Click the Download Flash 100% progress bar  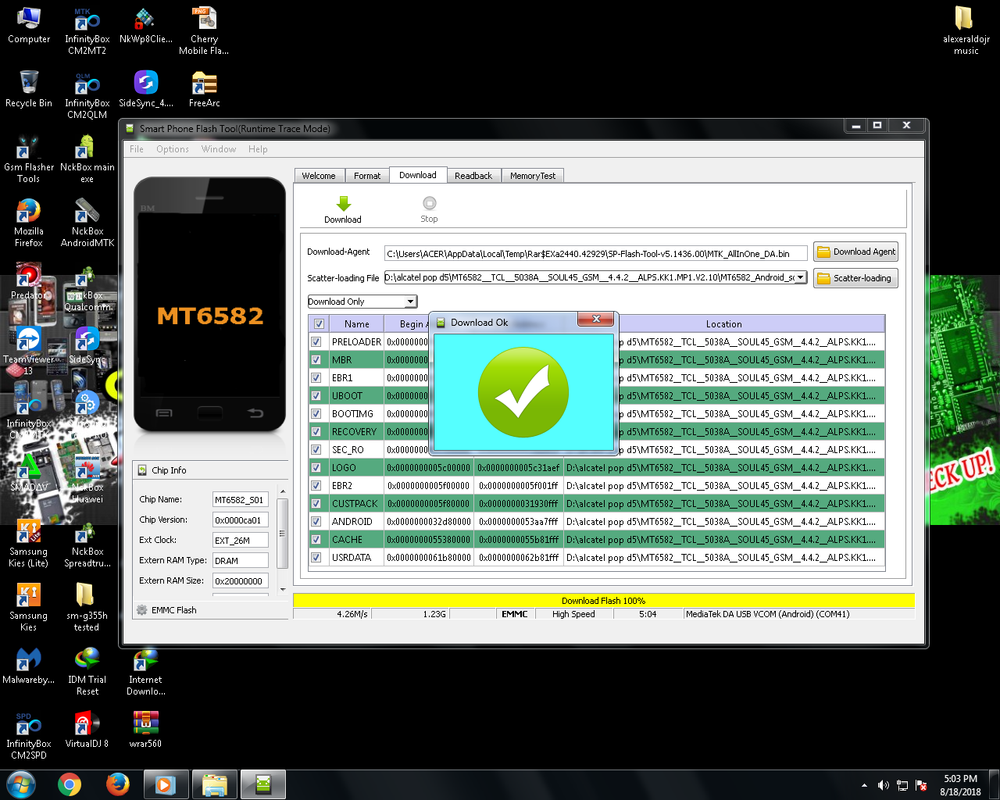click(603, 600)
